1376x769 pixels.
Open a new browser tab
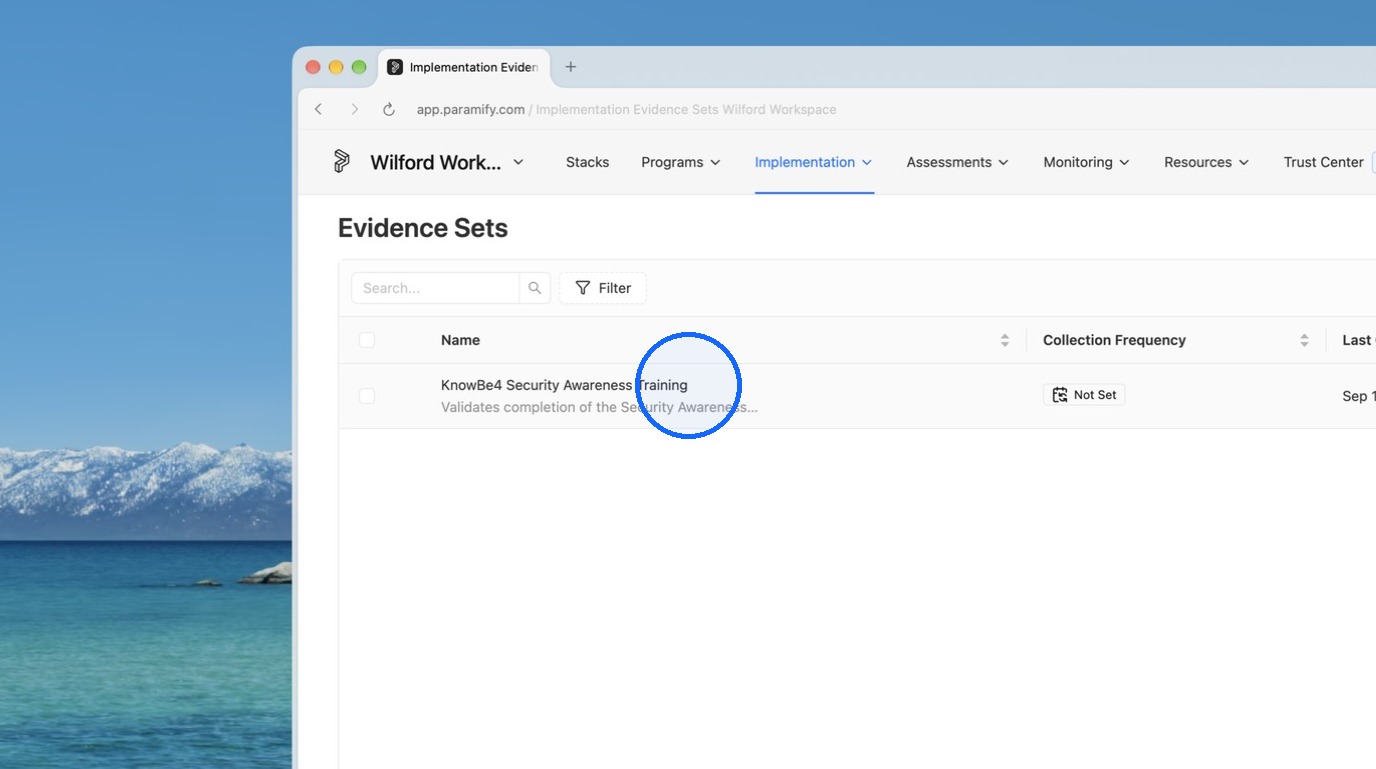[571, 67]
